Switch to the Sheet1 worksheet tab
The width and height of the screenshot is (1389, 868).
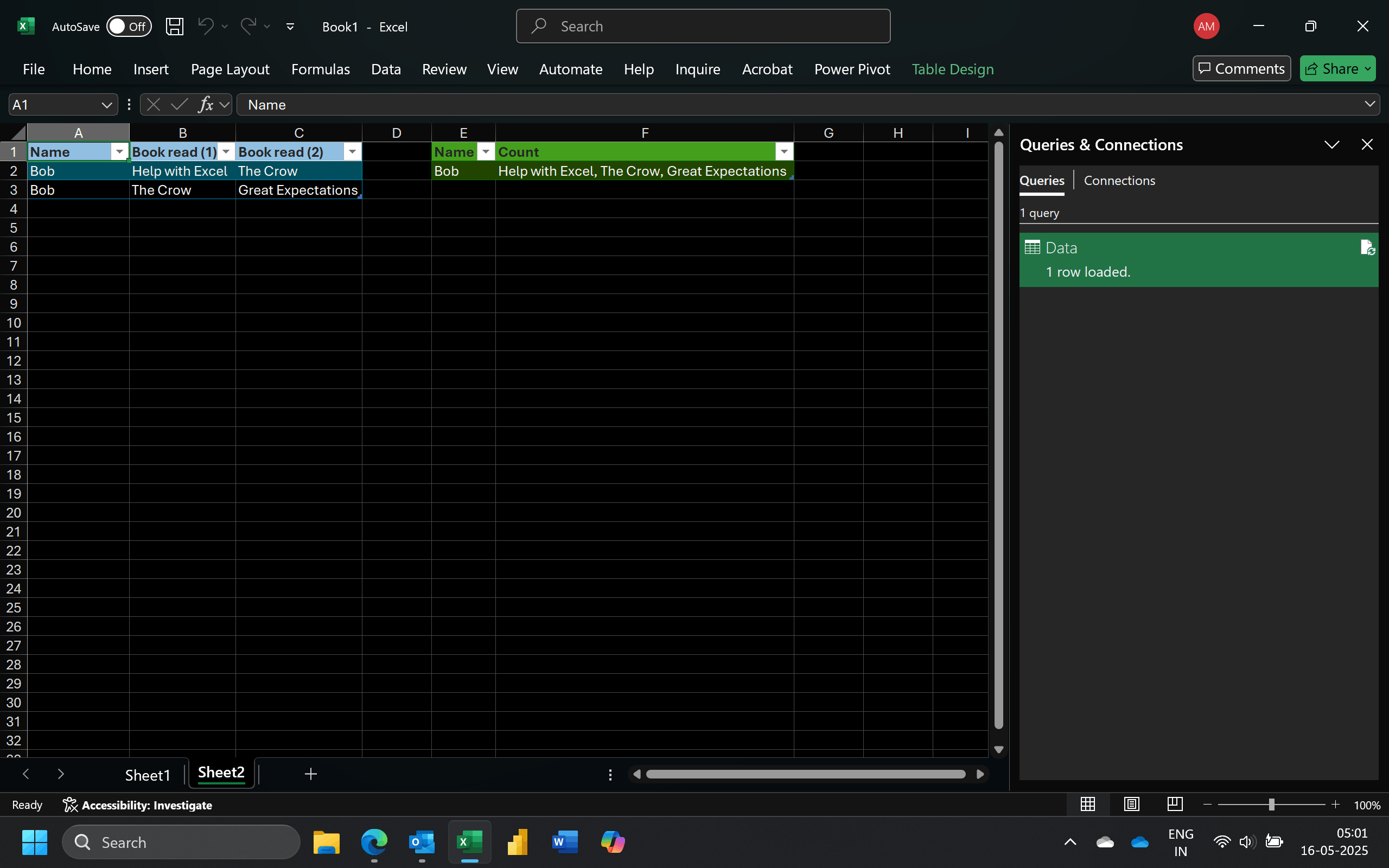click(x=148, y=775)
